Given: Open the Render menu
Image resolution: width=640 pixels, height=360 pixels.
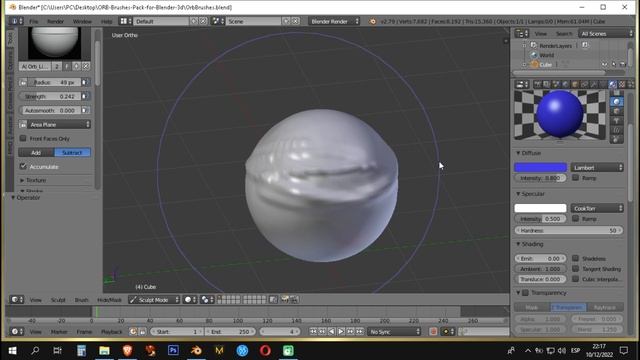Looking at the screenshot, I should pyautogui.click(x=55, y=21).
